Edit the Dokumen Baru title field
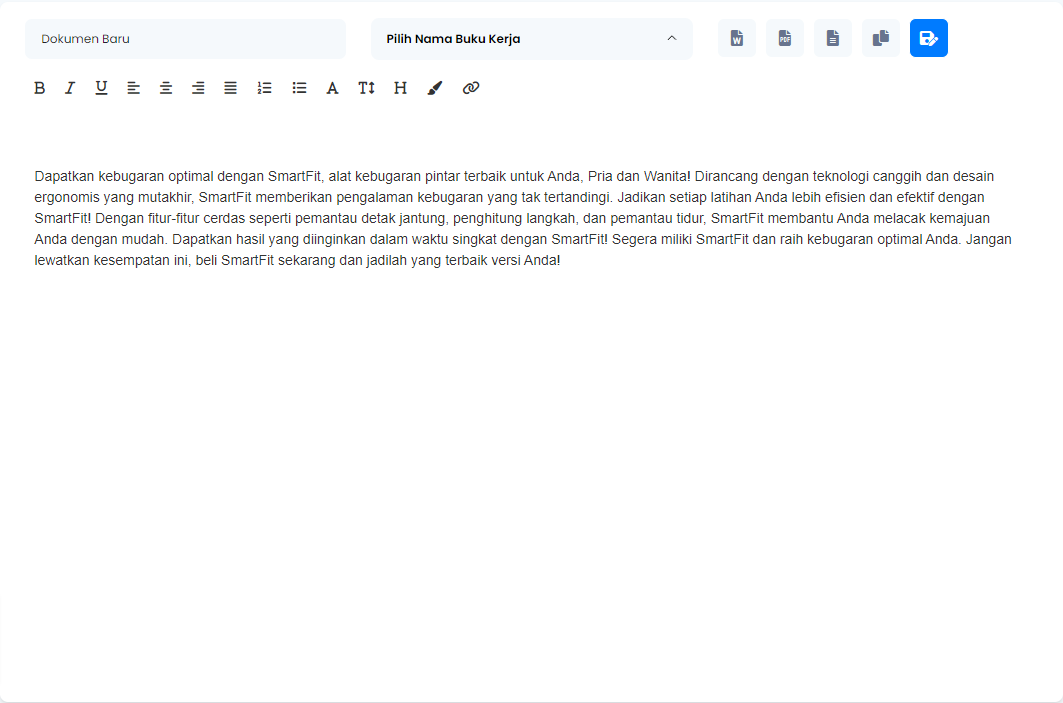 click(x=185, y=39)
